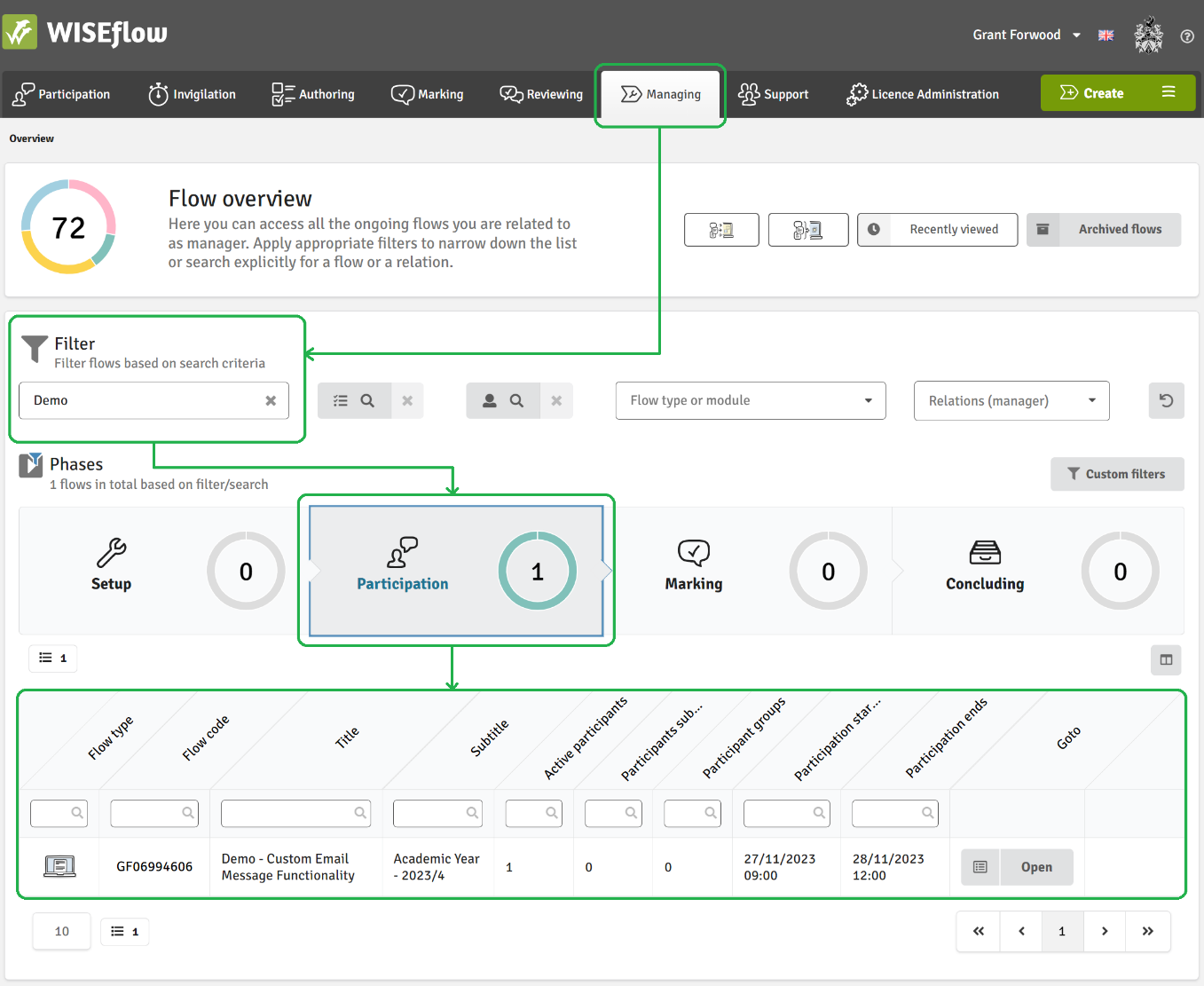
Task: Open the flow with Open button
Action: pos(1036,867)
